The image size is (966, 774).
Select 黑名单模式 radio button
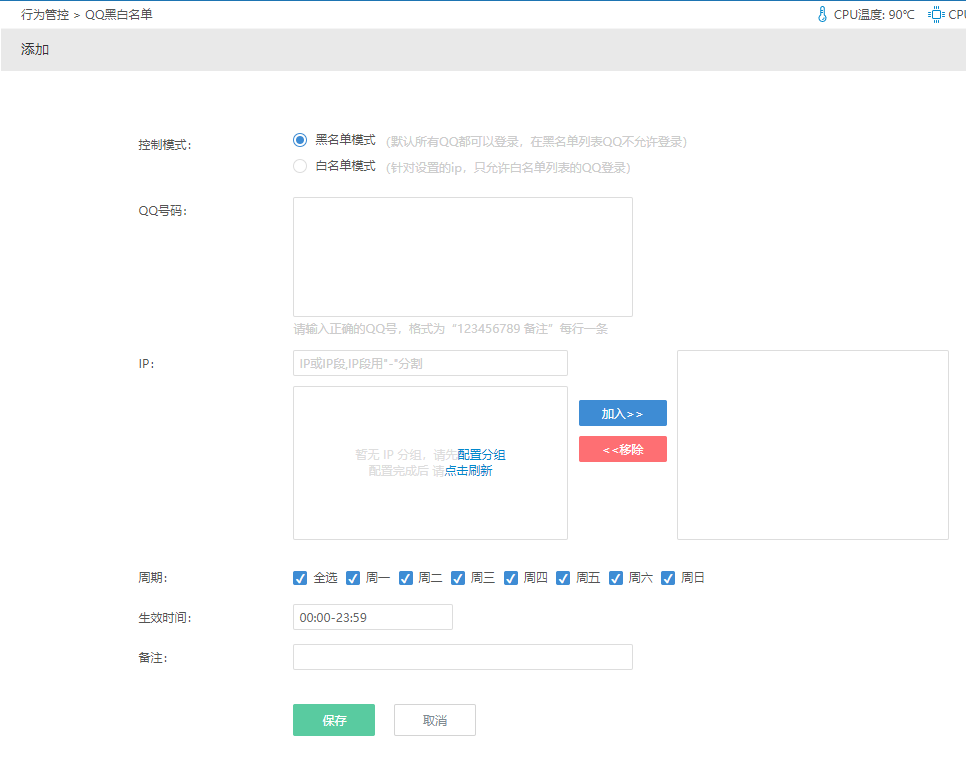[300, 140]
